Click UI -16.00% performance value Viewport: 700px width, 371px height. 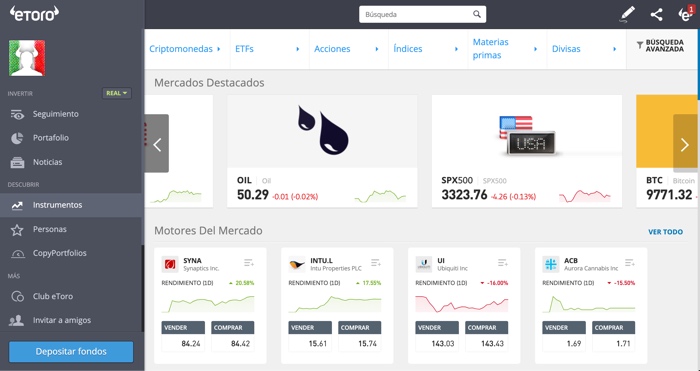[498, 283]
